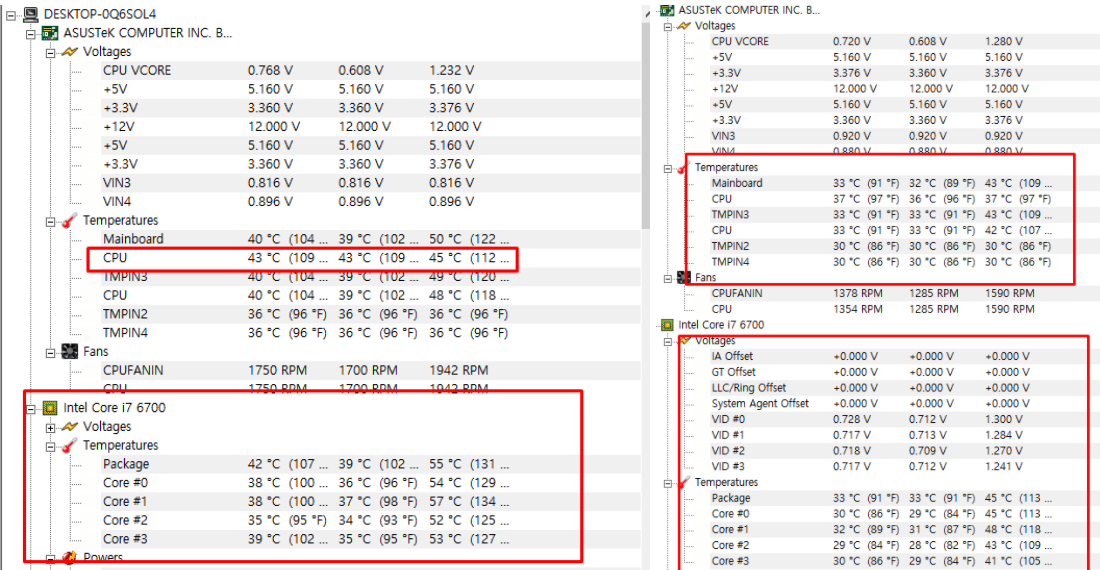Image resolution: width=1100 pixels, height=570 pixels.
Task: Click the Temperatures icon under Intel Core in left panel
Action: click(x=69, y=445)
